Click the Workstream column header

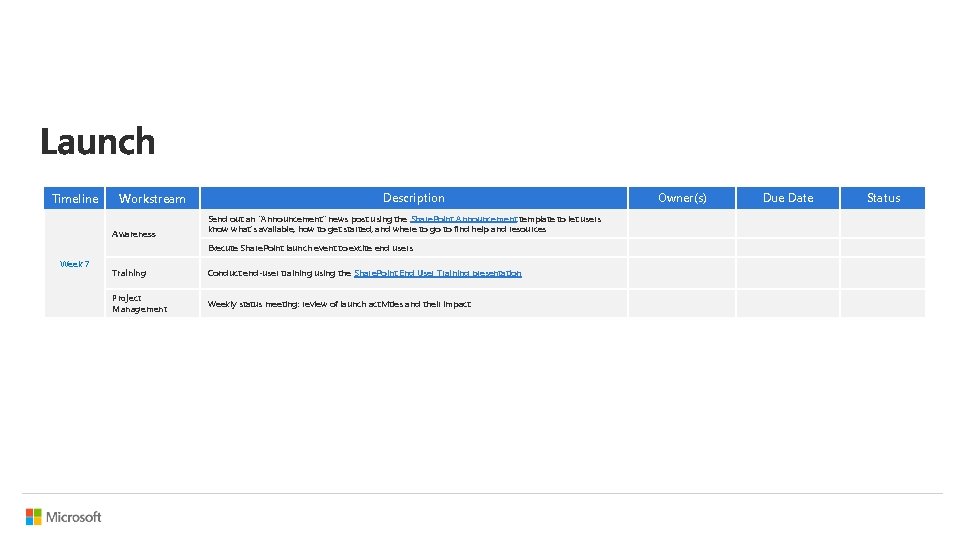152,198
